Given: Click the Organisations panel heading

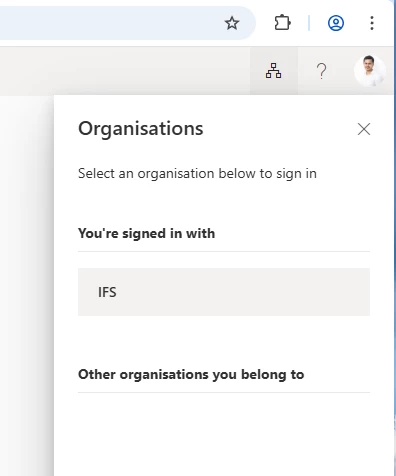Looking at the screenshot, I should 141,129.
